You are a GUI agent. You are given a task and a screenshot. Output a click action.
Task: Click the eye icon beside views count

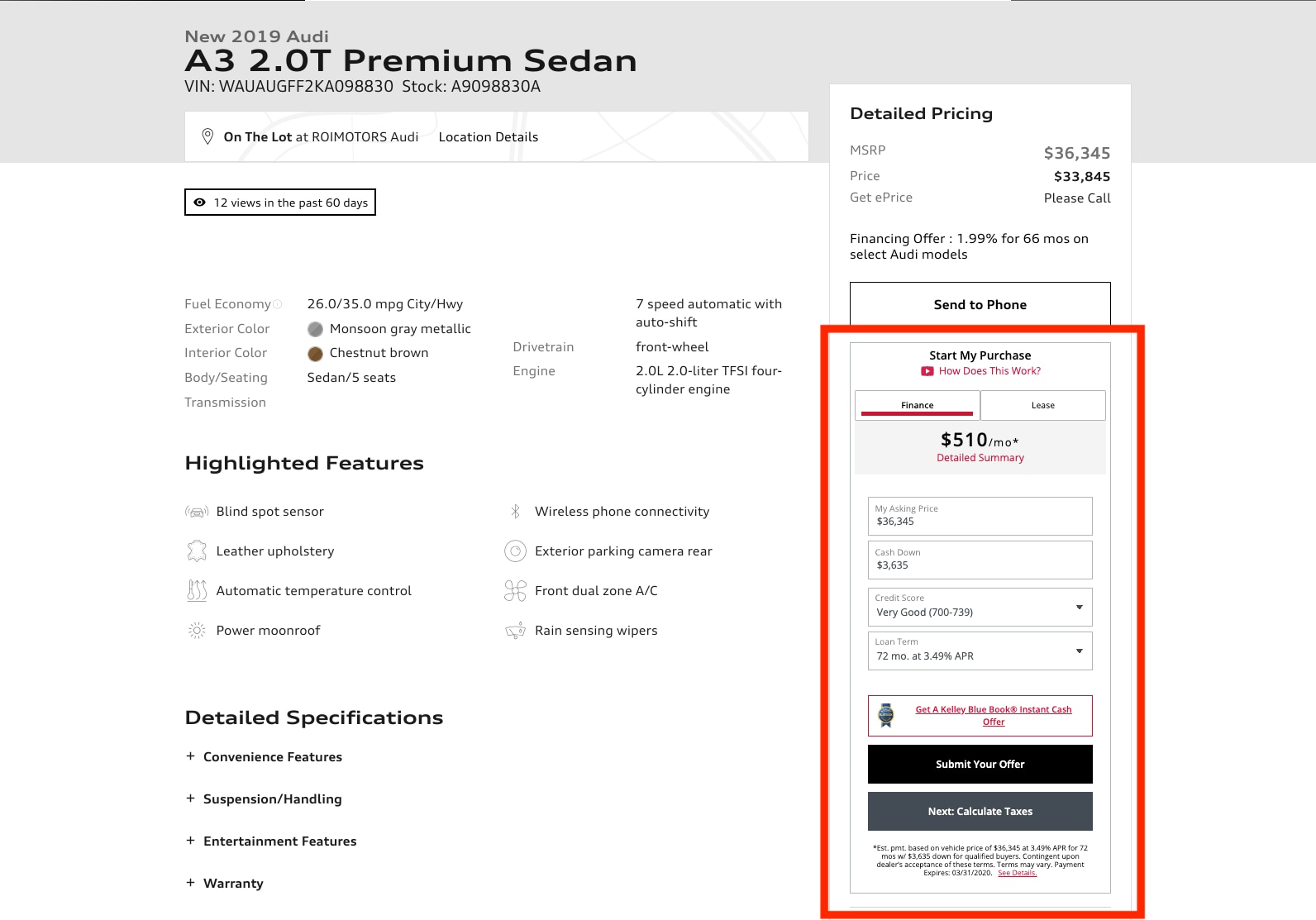199,203
